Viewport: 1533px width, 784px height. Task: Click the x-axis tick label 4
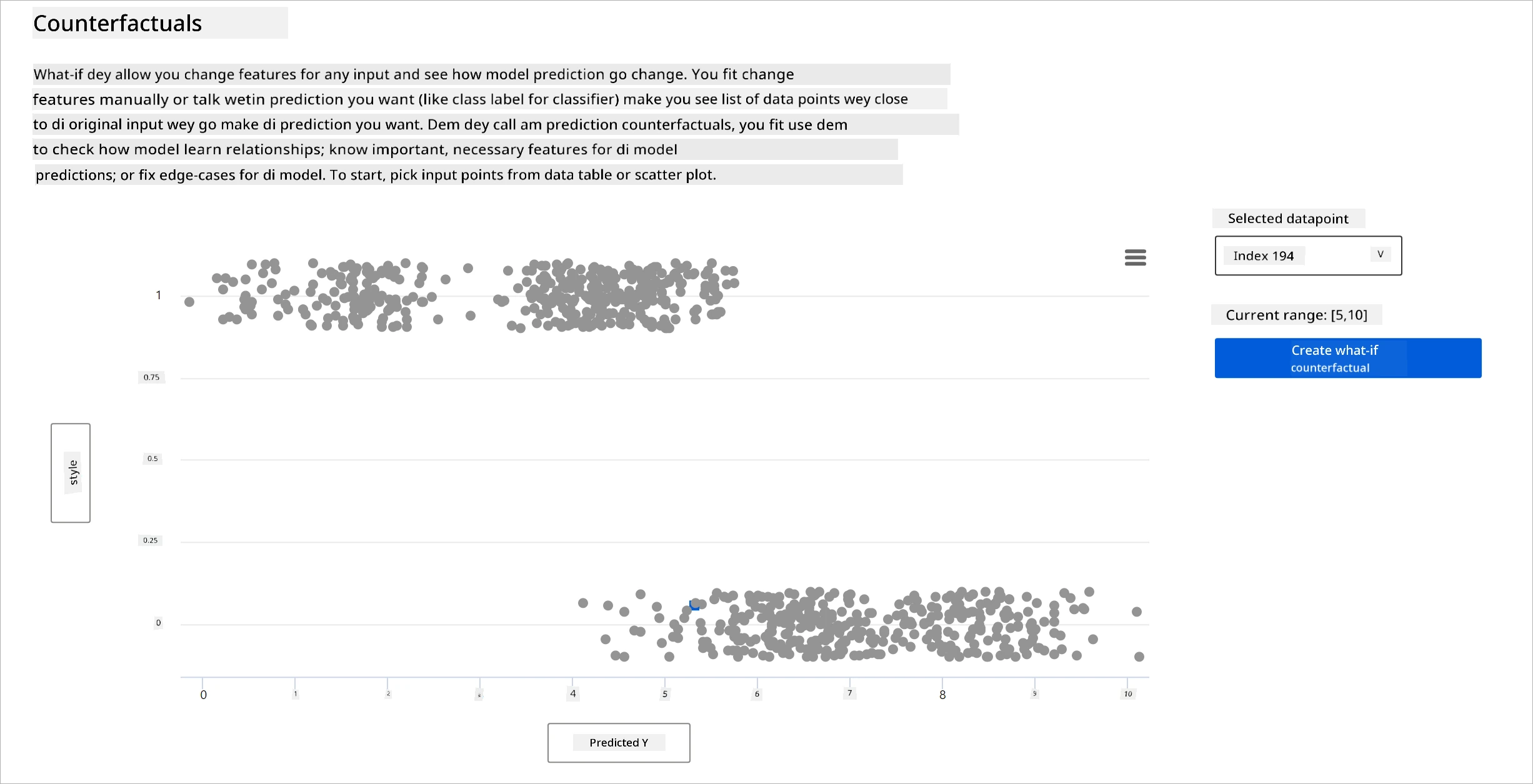[x=573, y=693]
